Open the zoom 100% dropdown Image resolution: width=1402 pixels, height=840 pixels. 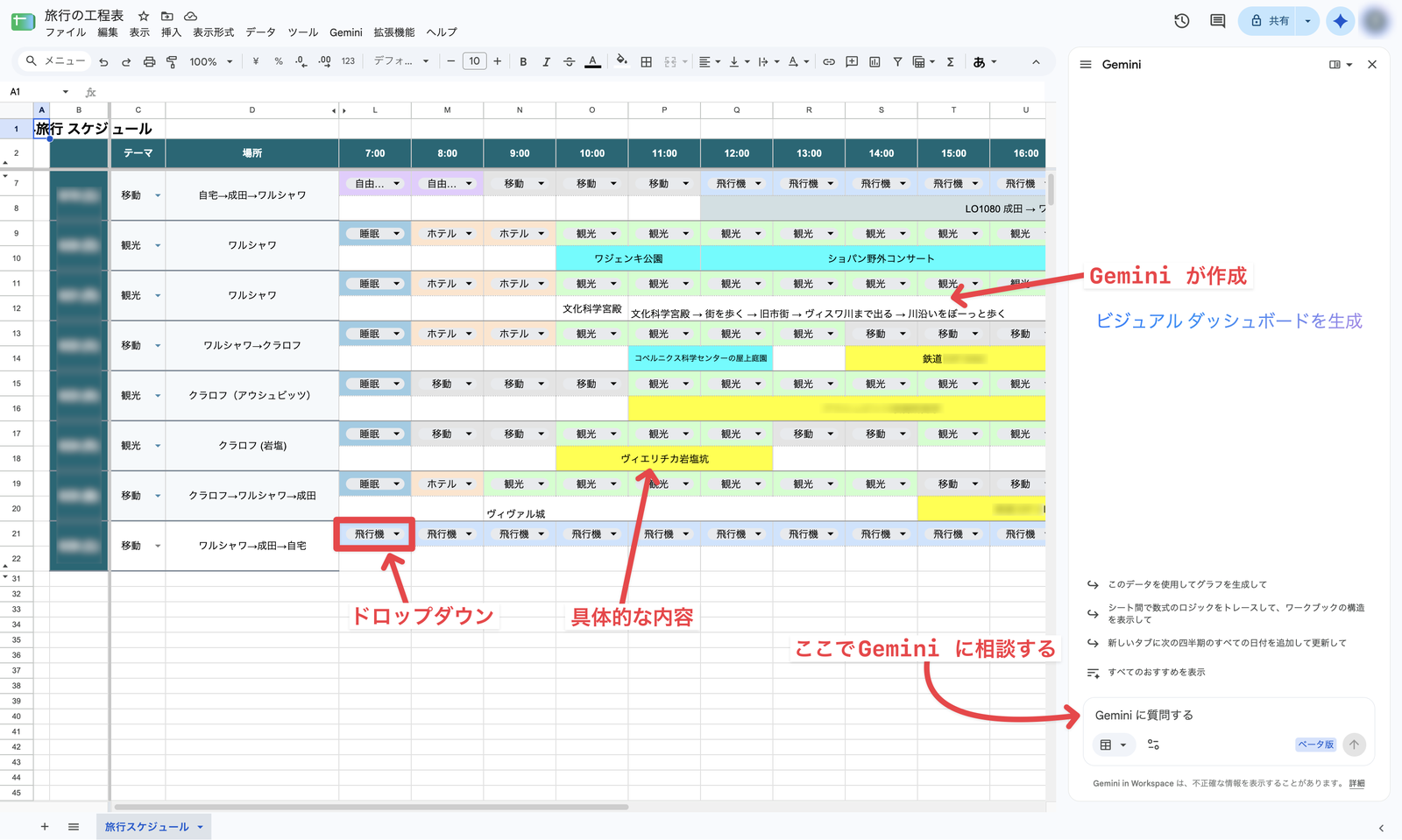[211, 61]
